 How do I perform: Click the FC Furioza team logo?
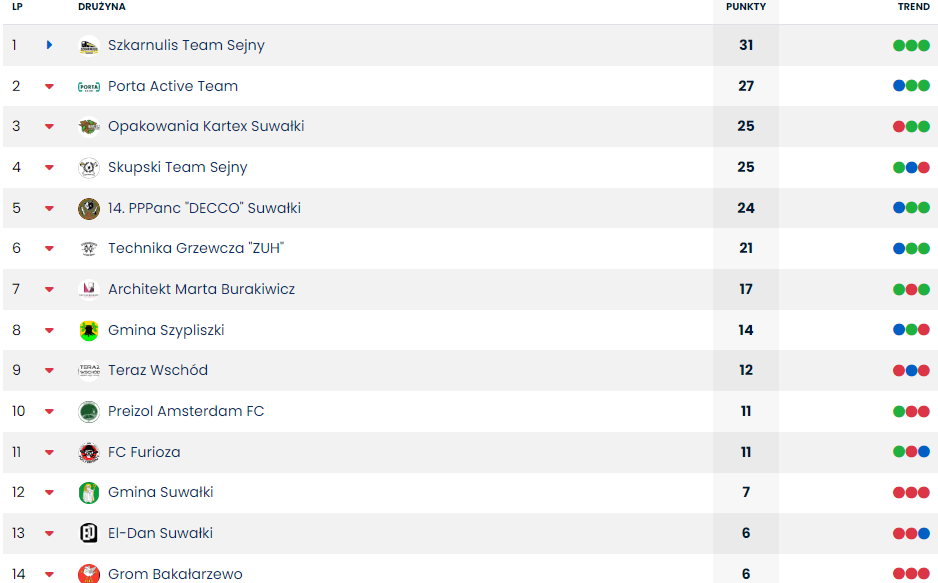click(89, 453)
